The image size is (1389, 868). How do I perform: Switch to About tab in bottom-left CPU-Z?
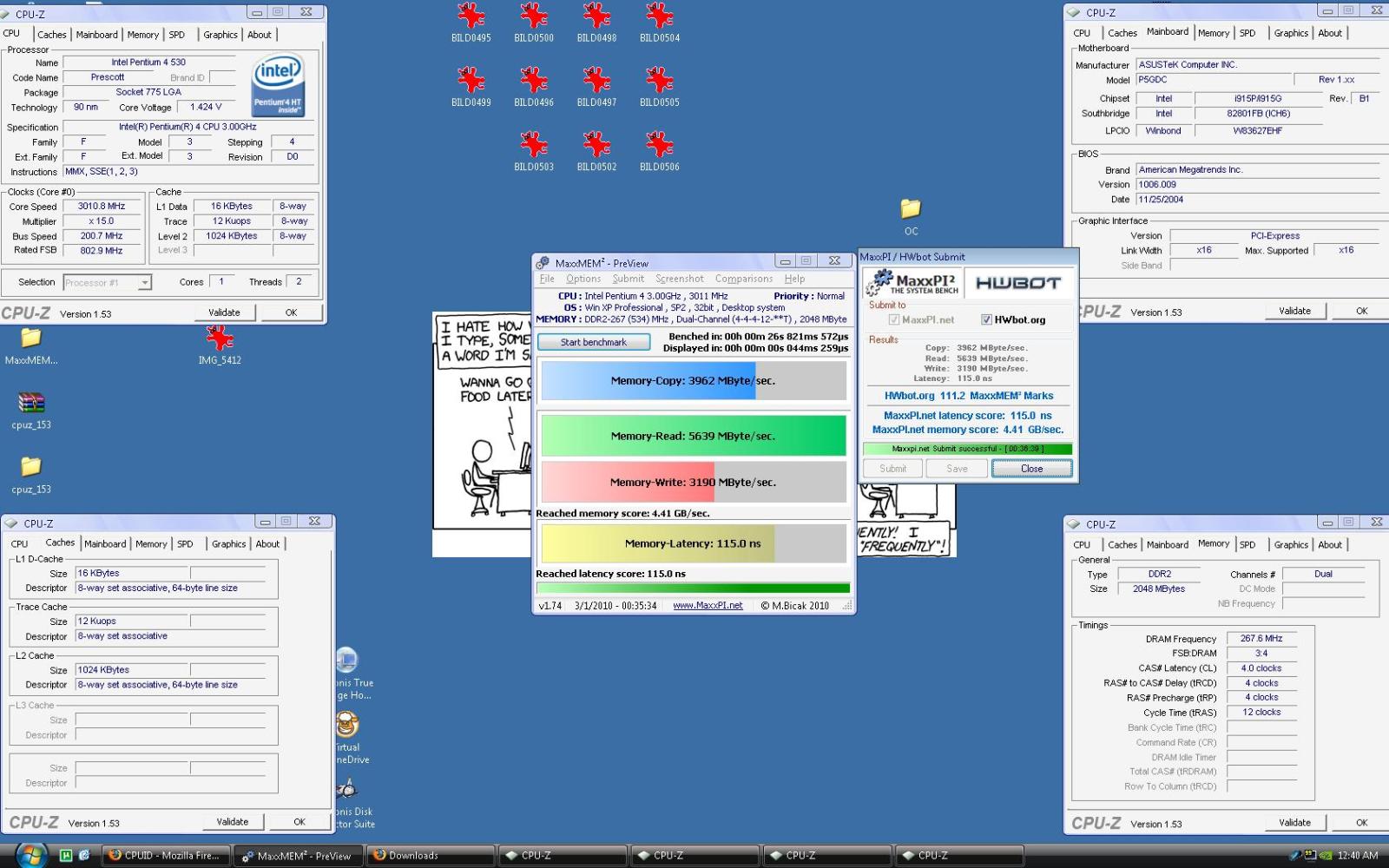(x=267, y=544)
